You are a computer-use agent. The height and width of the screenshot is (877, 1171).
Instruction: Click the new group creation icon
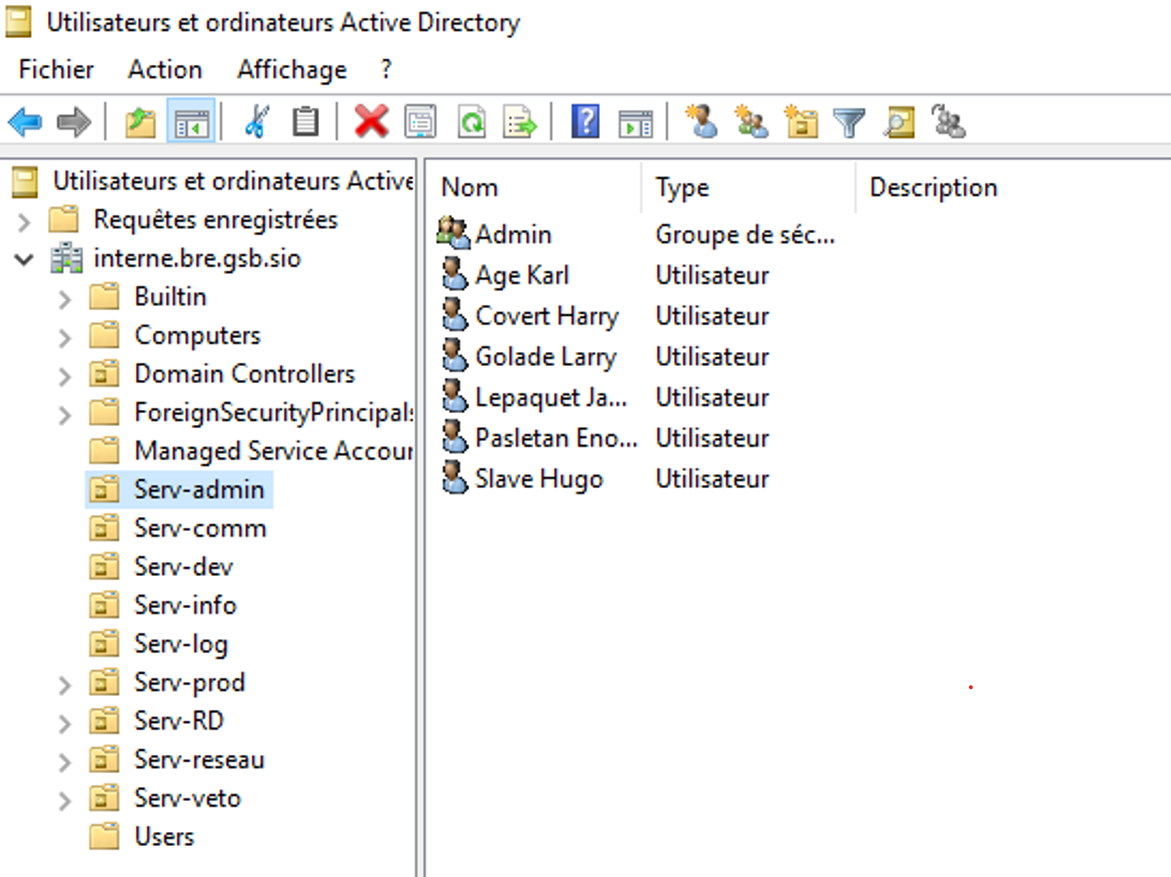(751, 123)
